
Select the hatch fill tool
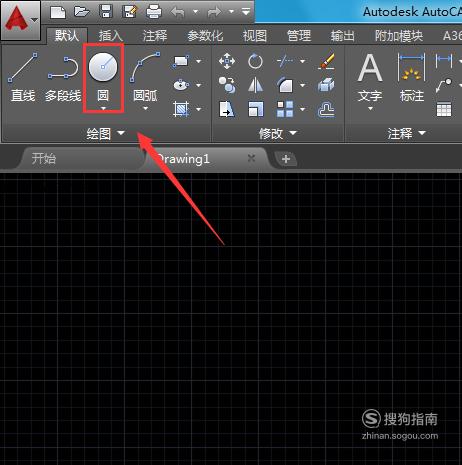pos(181,109)
